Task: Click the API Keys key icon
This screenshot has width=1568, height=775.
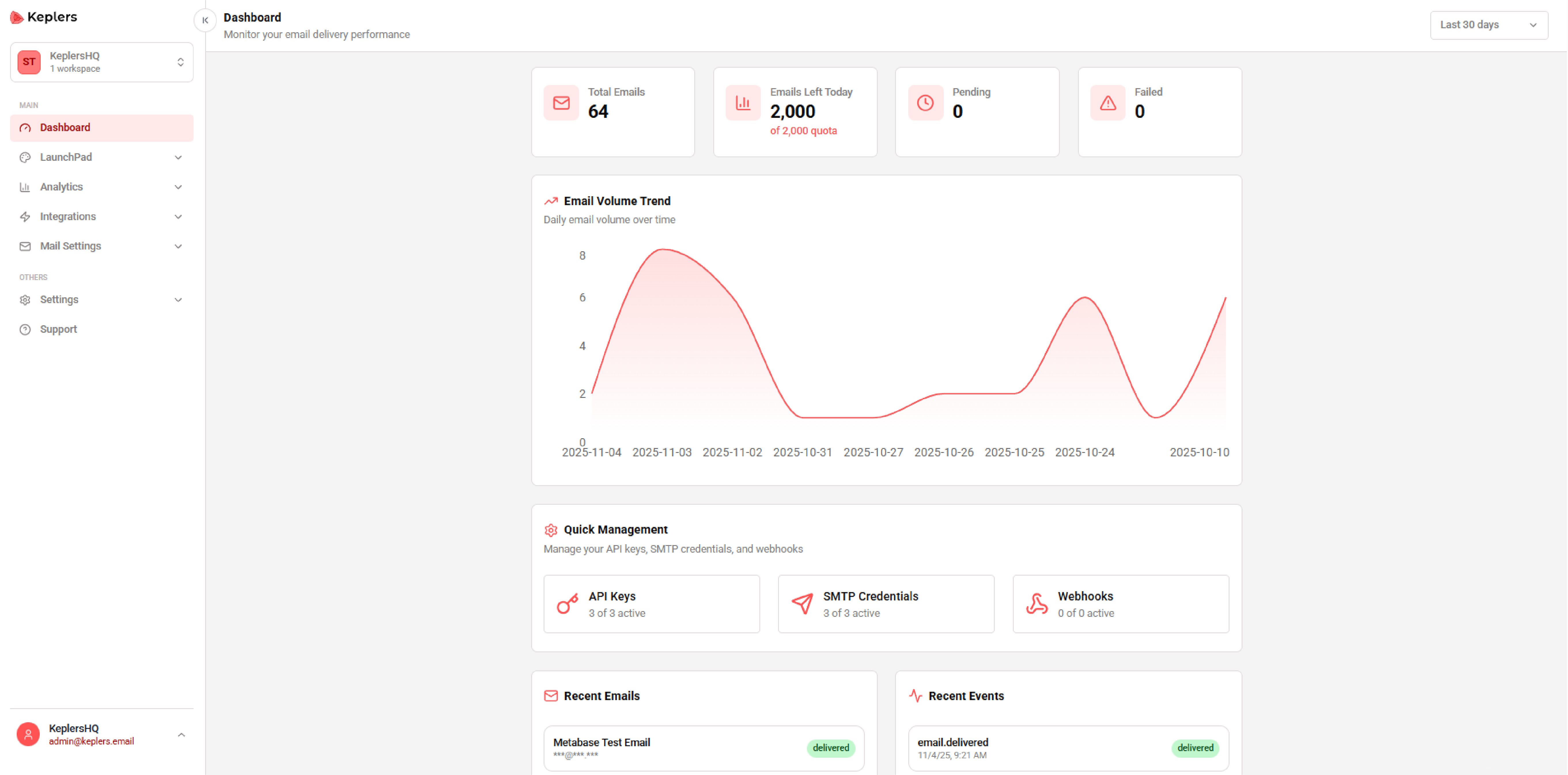Action: [567, 603]
